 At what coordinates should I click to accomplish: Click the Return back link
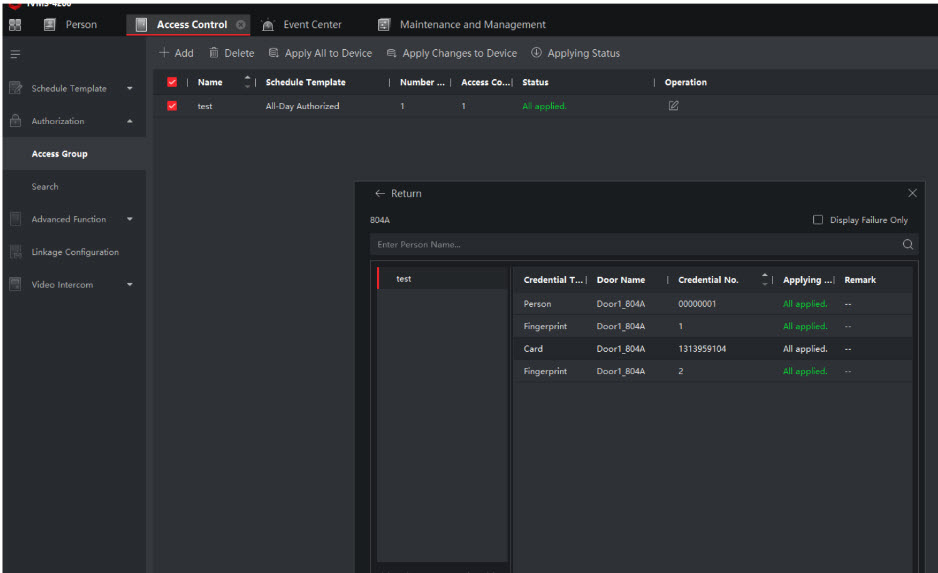pyautogui.click(x=398, y=194)
